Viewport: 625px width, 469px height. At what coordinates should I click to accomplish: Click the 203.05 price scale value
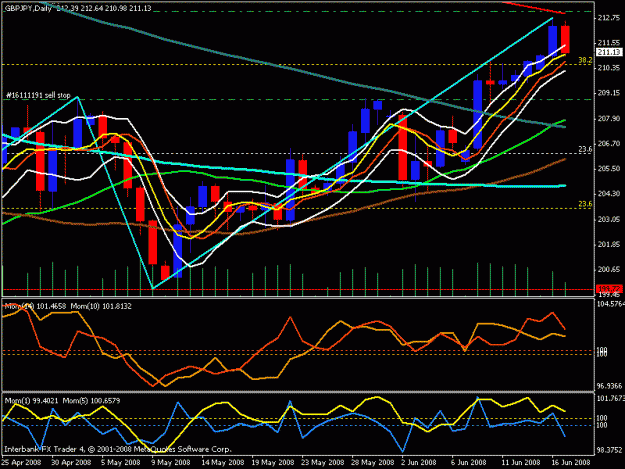click(x=609, y=219)
